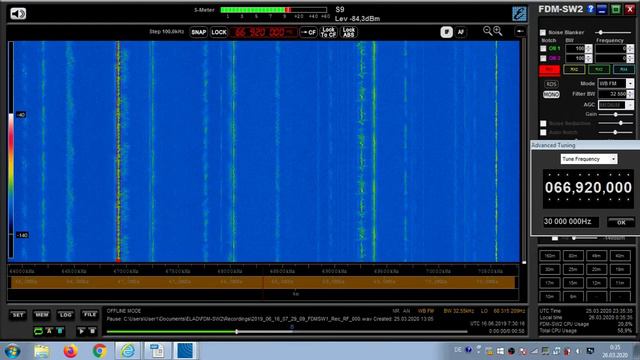Enable the Noise Reduction checkbox

click(x=543, y=123)
